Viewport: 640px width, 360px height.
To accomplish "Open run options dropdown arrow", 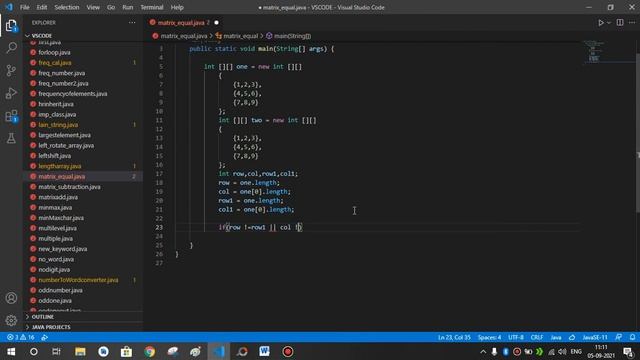I will 609,23.
